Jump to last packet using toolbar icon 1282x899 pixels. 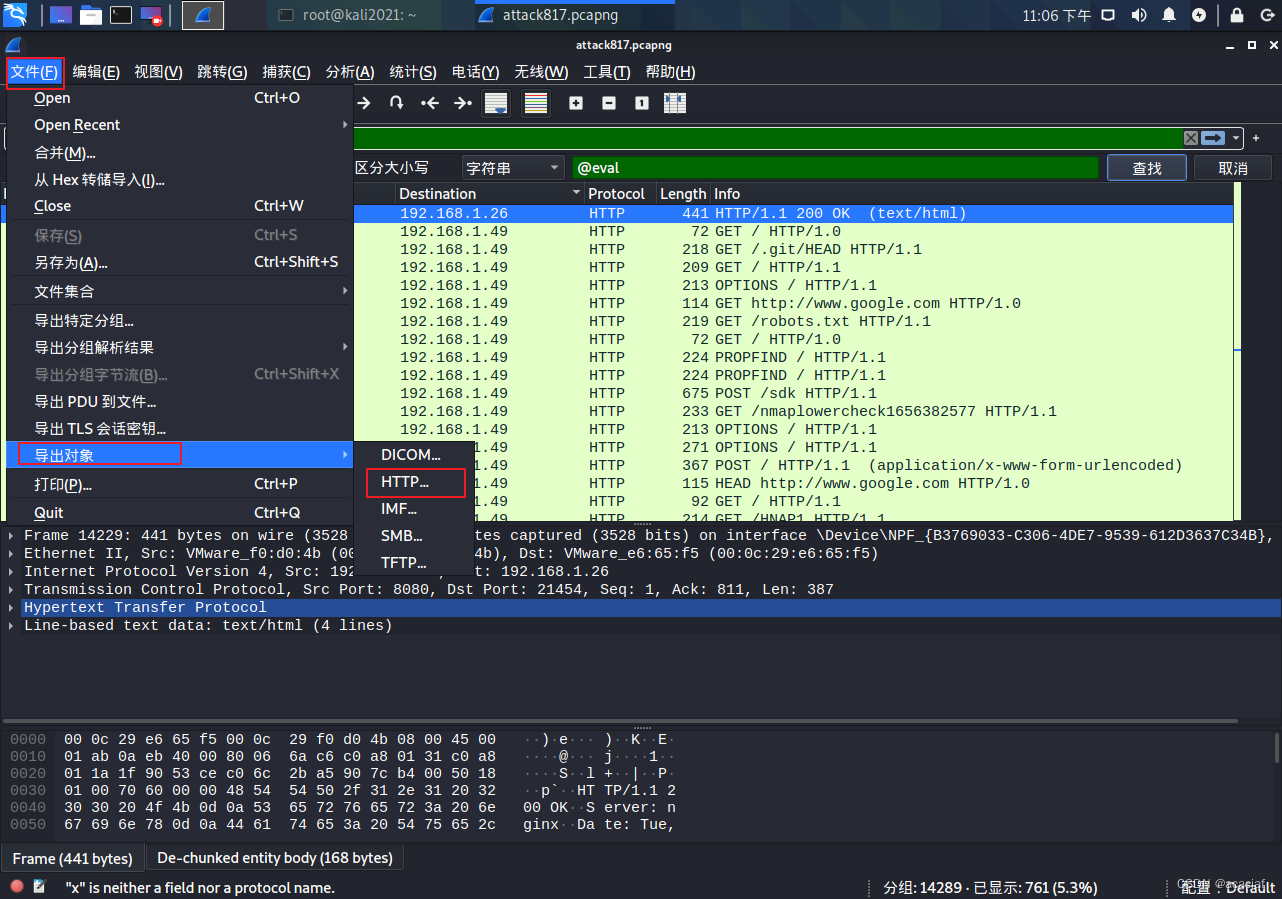coord(462,103)
